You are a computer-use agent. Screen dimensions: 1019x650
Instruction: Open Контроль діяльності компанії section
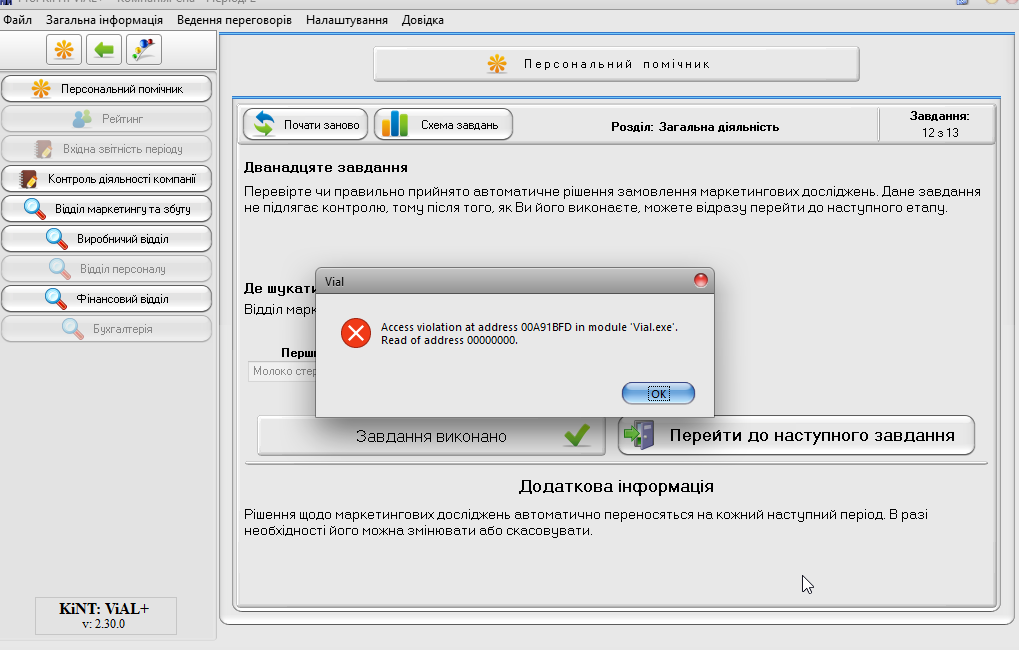coord(107,179)
